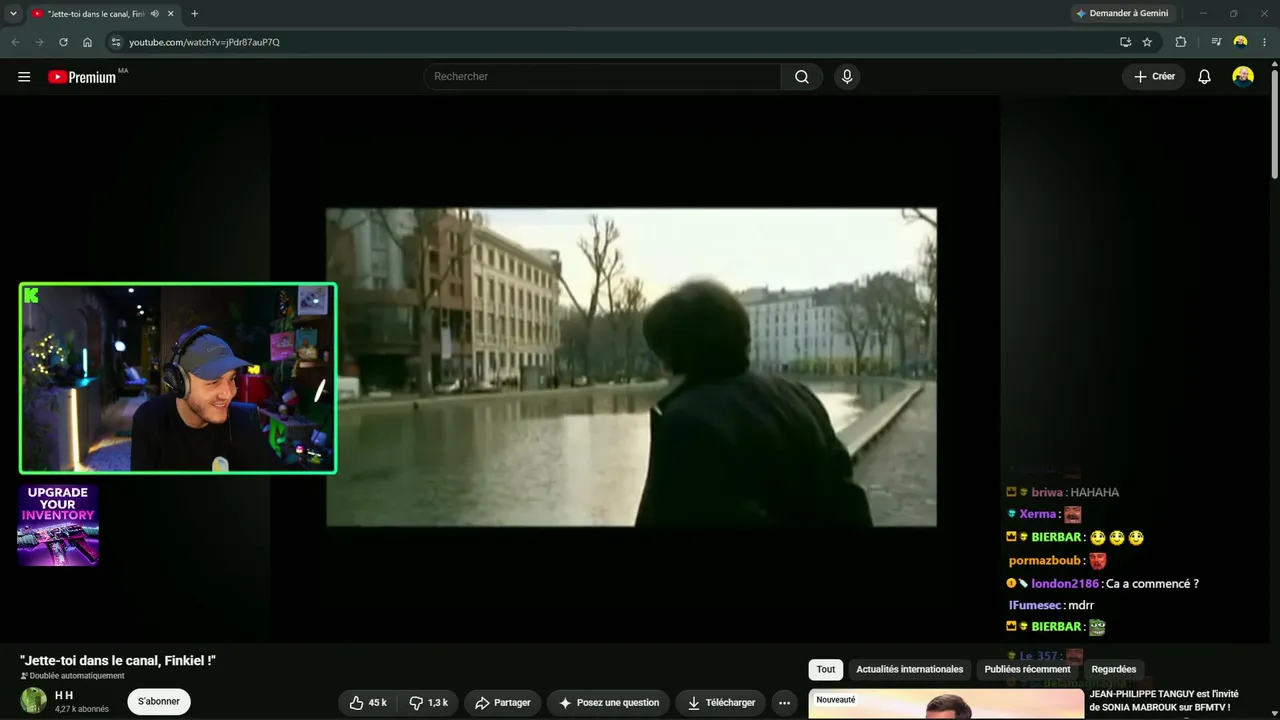Select the Actualités internationales chip
The image size is (1280, 720).
click(910, 669)
